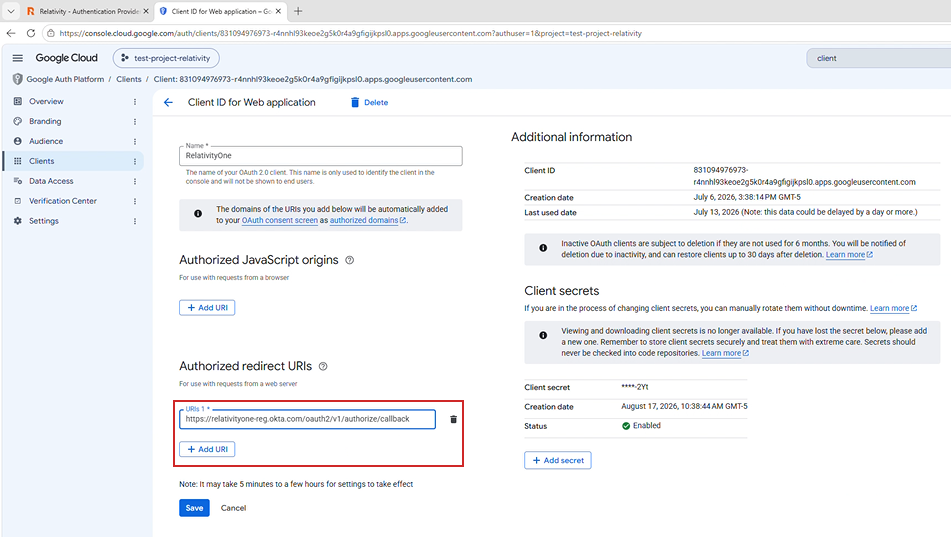Go back with the browser back arrow

(x=11, y=33)
